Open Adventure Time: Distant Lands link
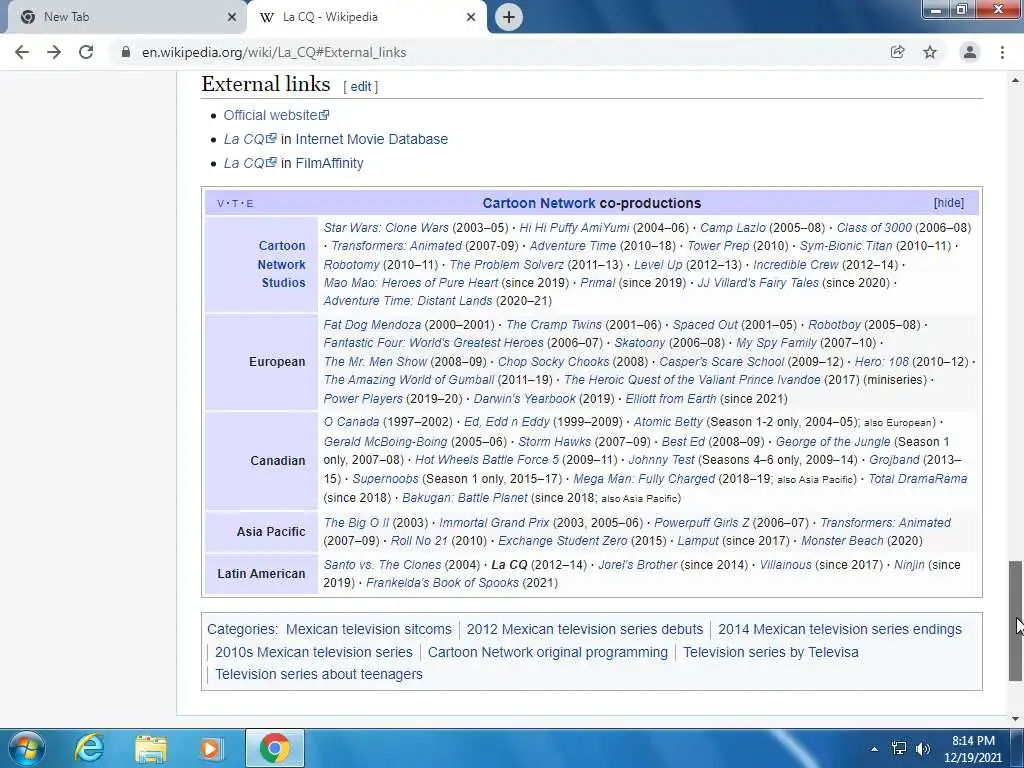 point(408,301)
